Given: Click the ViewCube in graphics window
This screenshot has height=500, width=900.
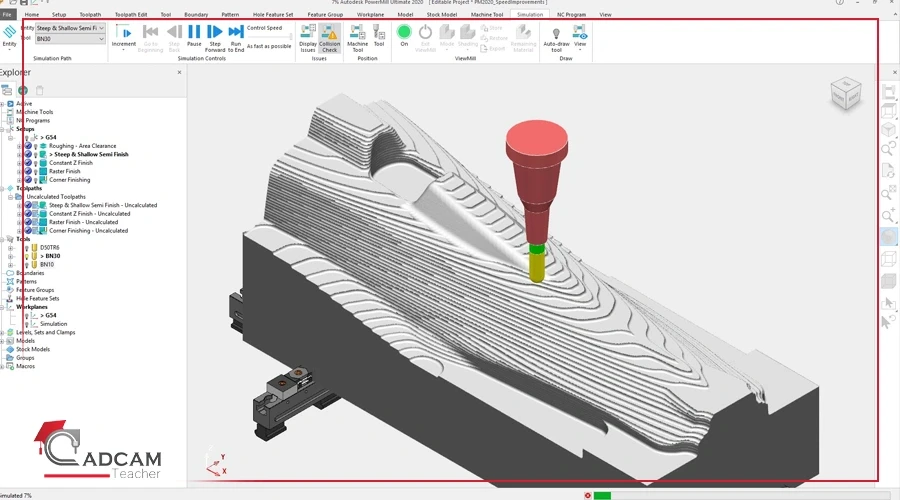Looking at the screenshot, I should click(845, 94).
